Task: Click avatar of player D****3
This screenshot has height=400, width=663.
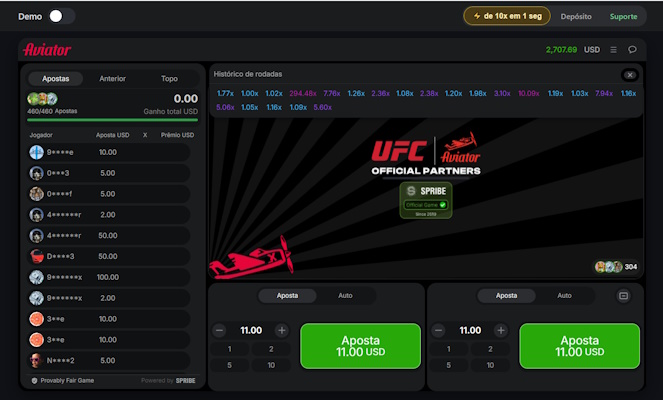Action: pos(36,256)
